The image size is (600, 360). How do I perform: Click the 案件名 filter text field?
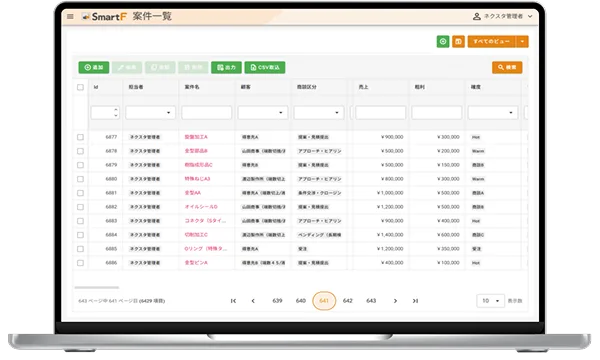(x=207, y=112)
